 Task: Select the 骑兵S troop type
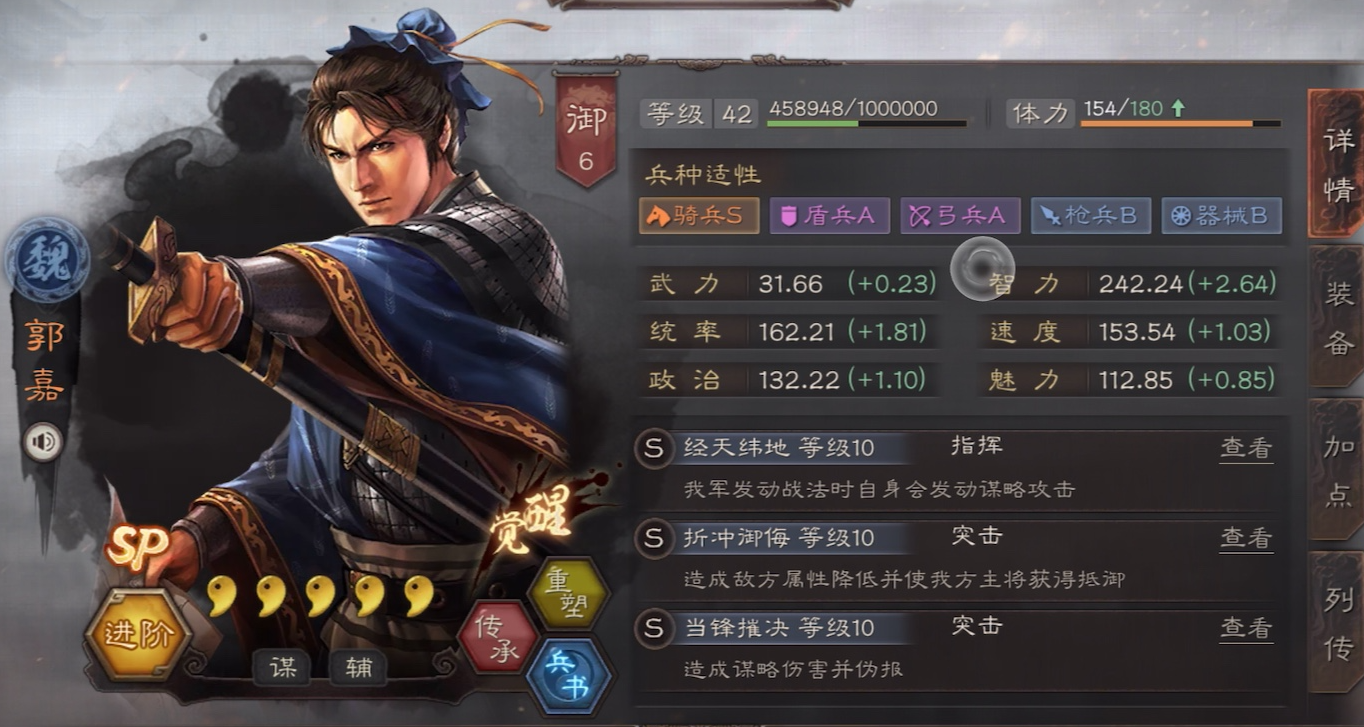click(699, 216)
